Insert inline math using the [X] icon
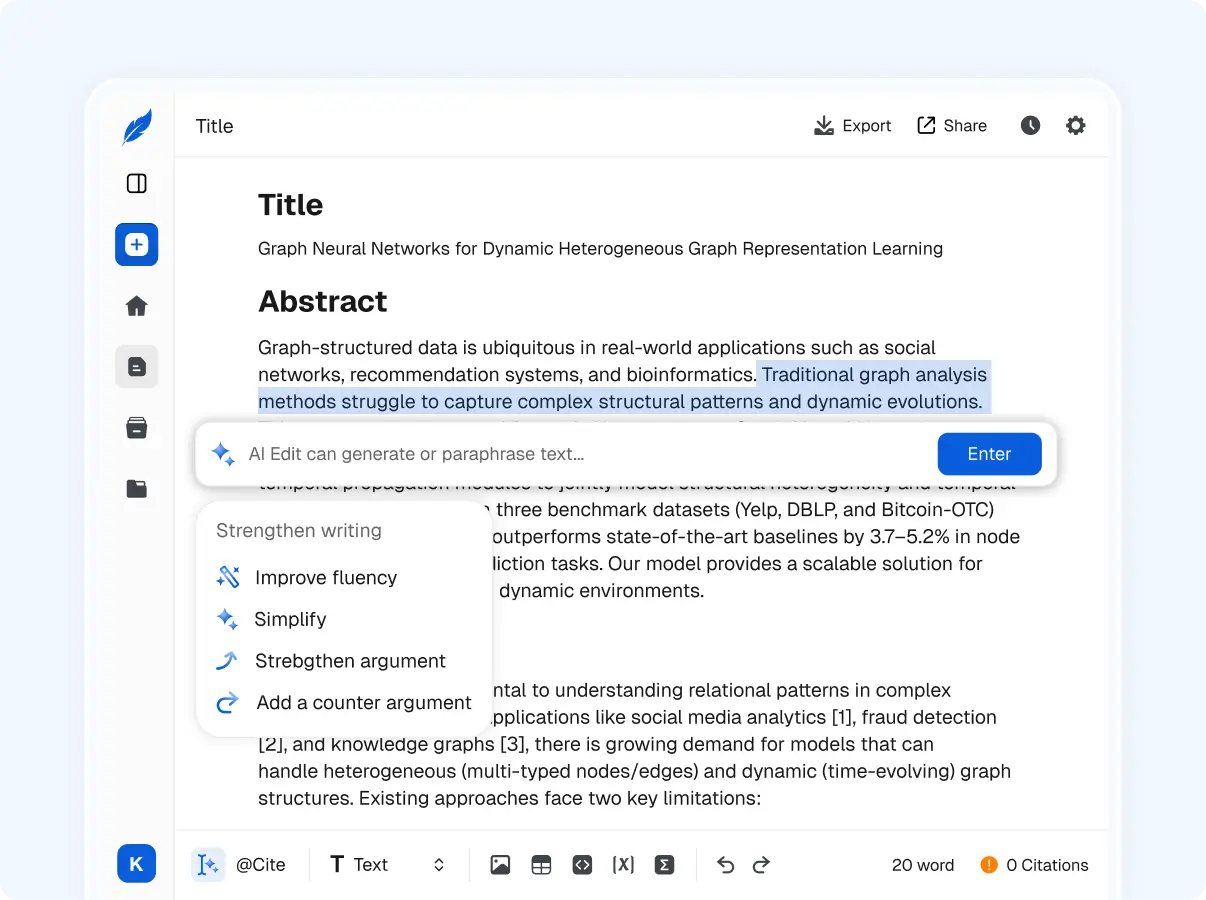 pyautogui.click(x=623, y=864)
